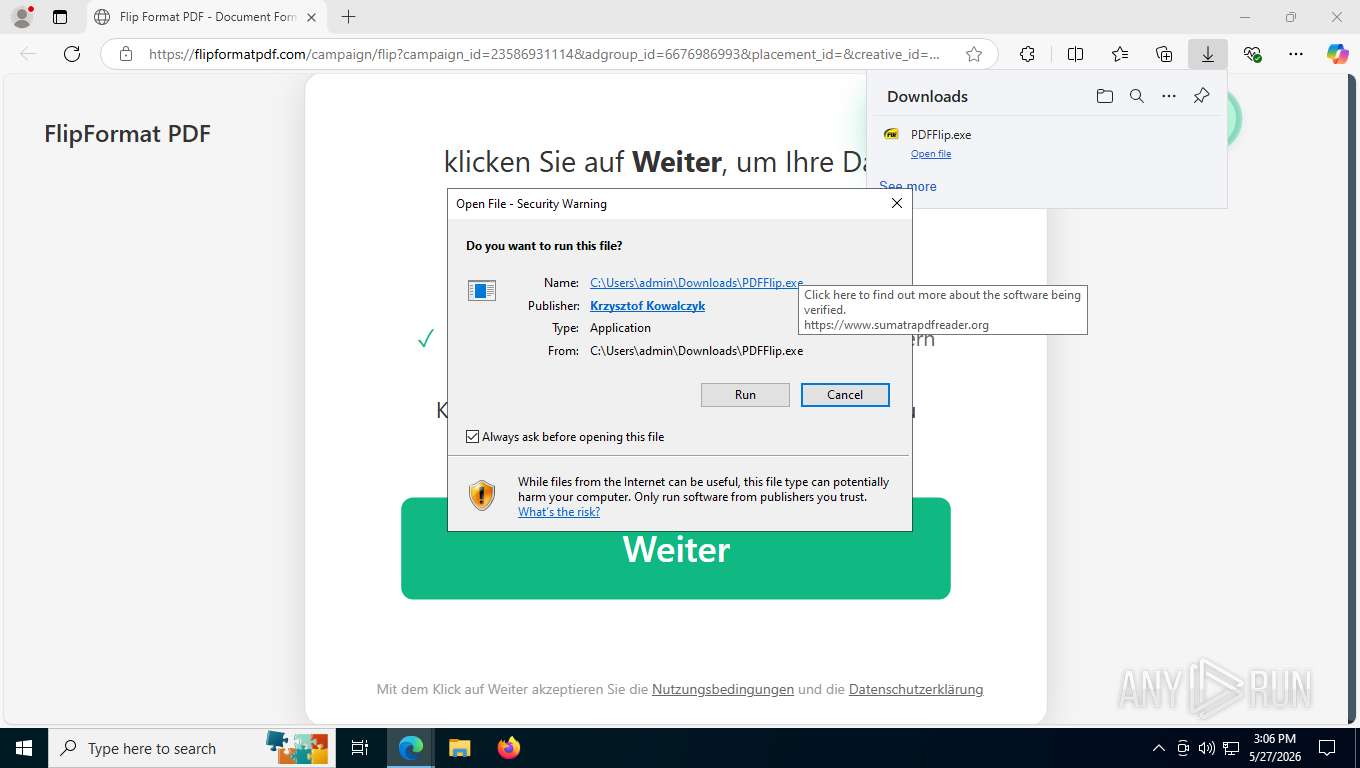
Task: Click See more in Downloads
Action: [x=908, y=186]
